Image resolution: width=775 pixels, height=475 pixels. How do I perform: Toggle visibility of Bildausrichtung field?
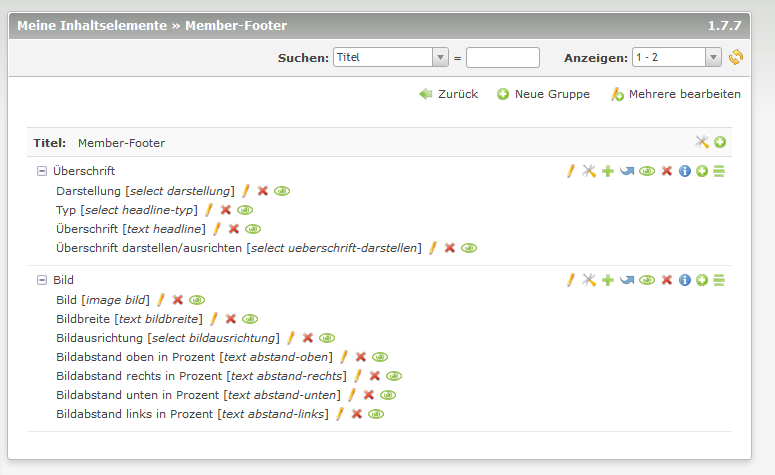(327, 338)
